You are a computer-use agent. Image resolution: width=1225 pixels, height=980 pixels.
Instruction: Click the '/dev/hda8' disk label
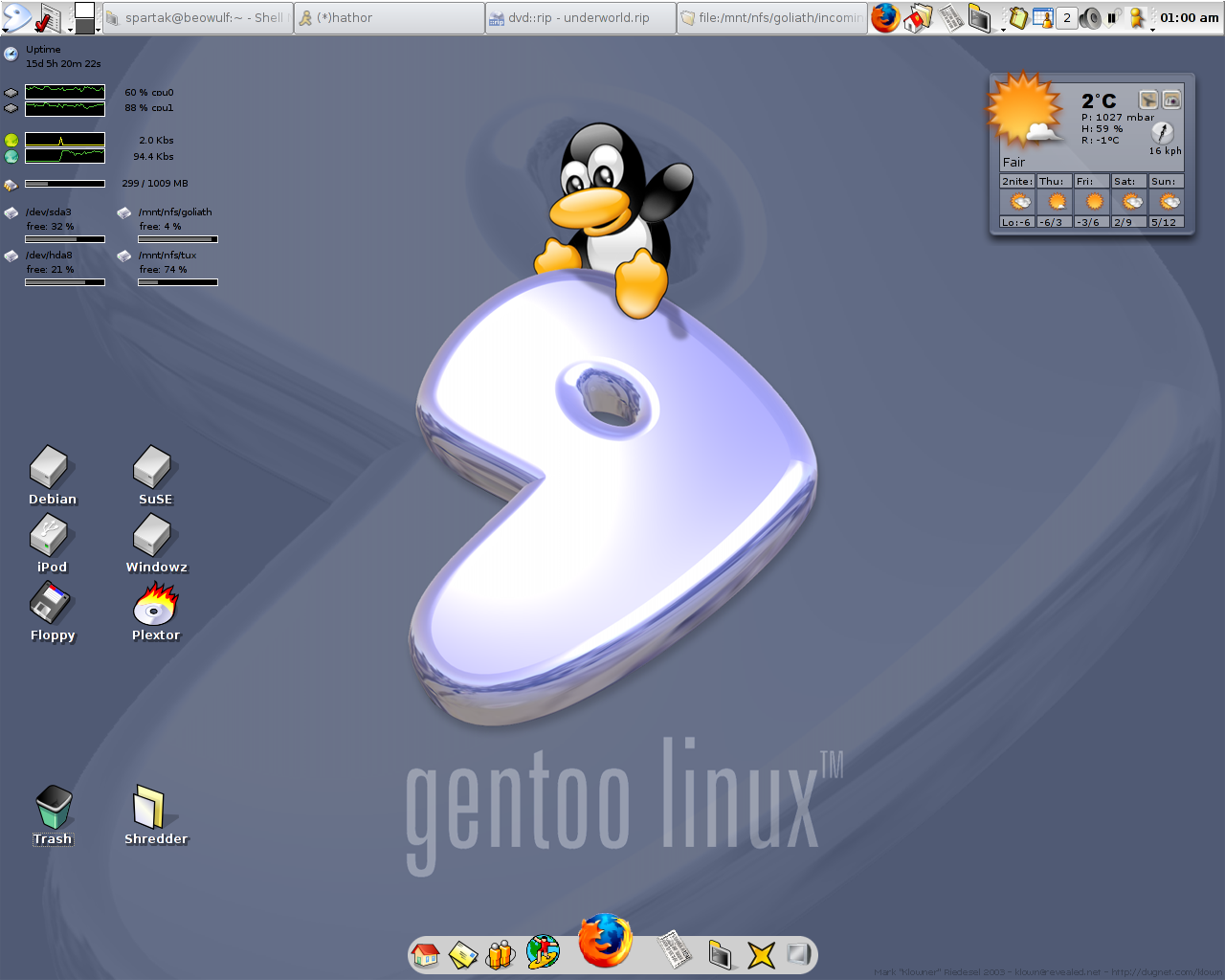point(49,256)
